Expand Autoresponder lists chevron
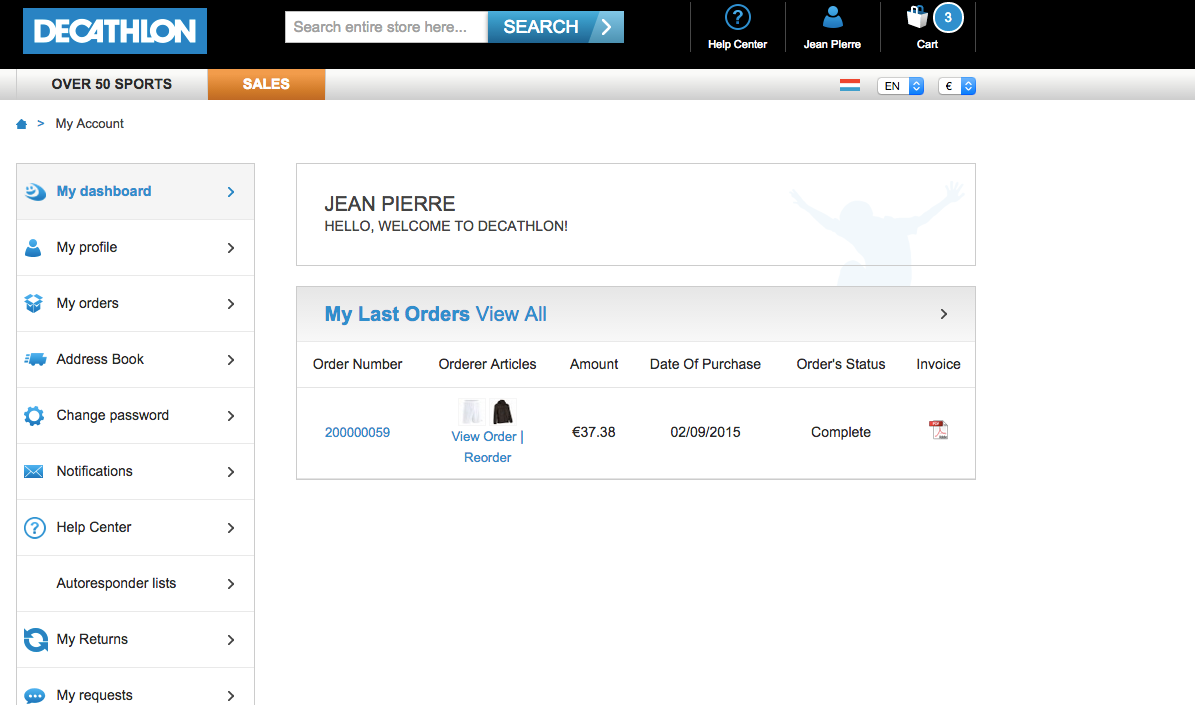Image resolution: width=1195 pixels, height=705 pixels. coord(231,584)
